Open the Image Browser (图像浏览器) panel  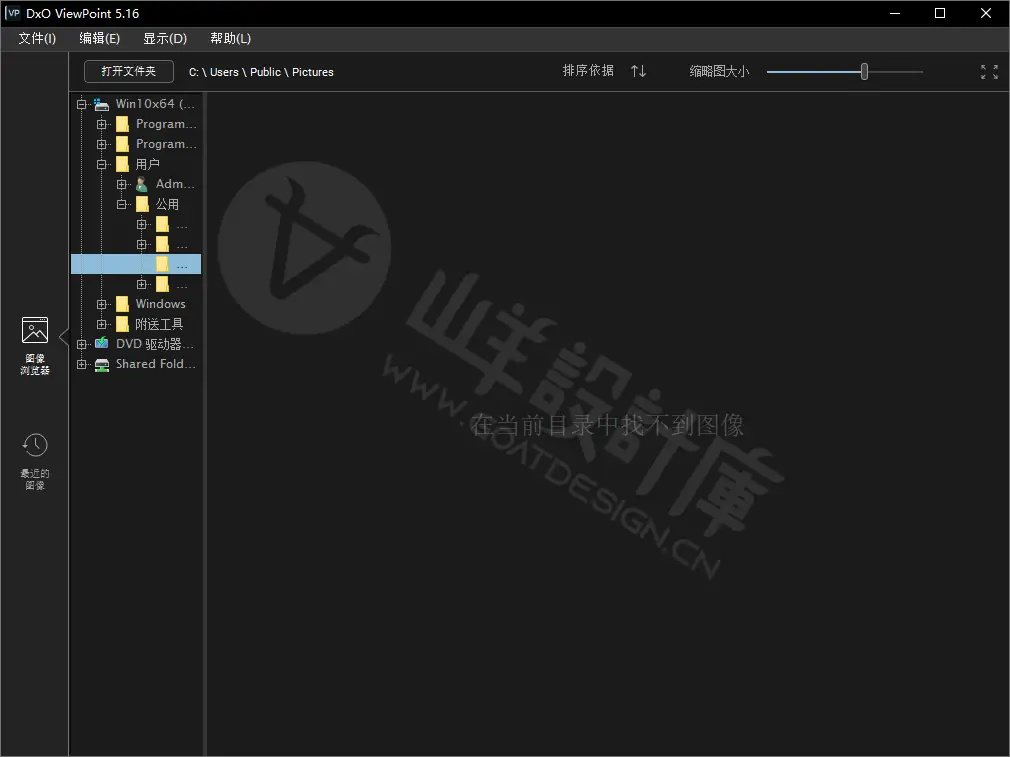coord(35,346)
